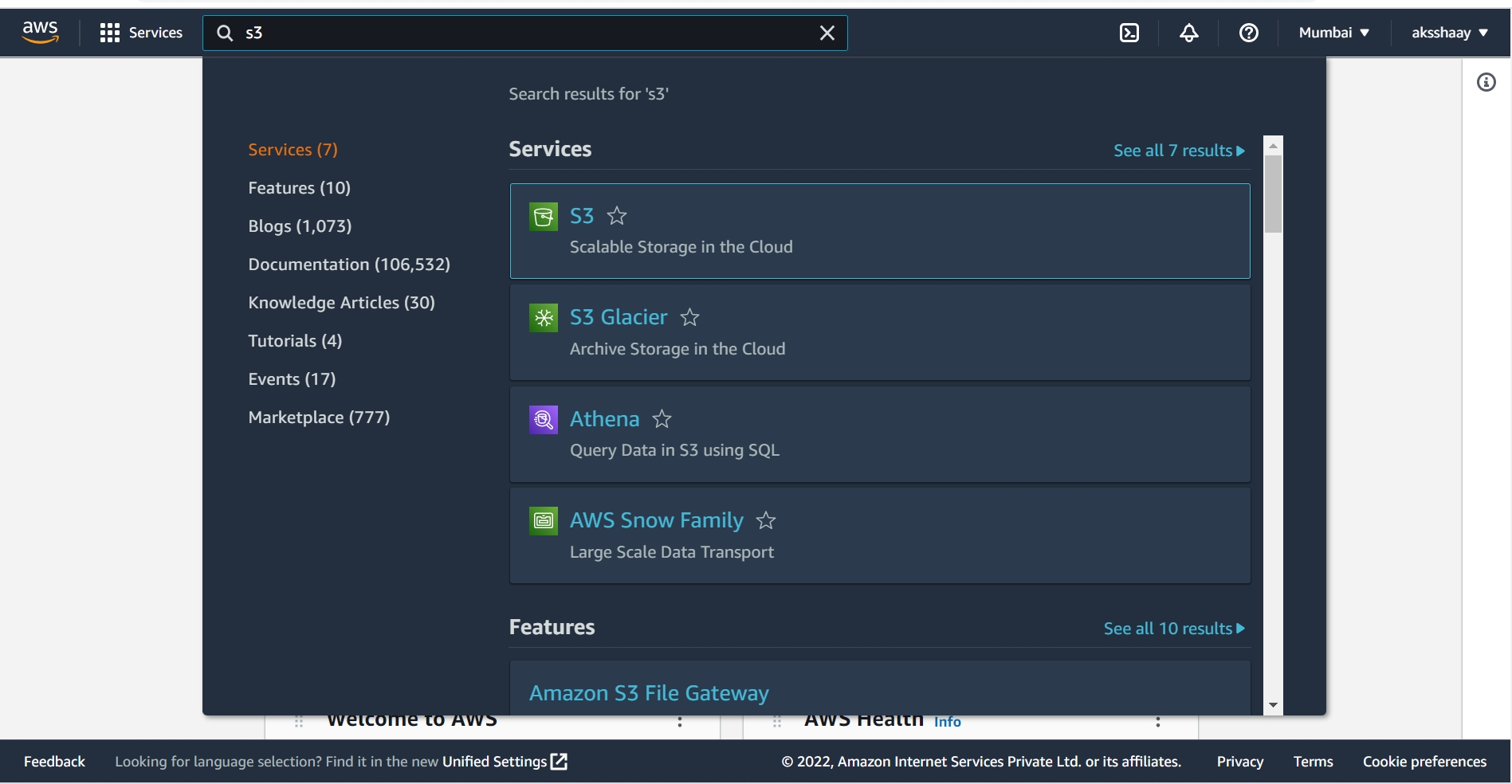Open the S3 service link
This screenshot has width=1512, height=784.
(x=582, y=216)
